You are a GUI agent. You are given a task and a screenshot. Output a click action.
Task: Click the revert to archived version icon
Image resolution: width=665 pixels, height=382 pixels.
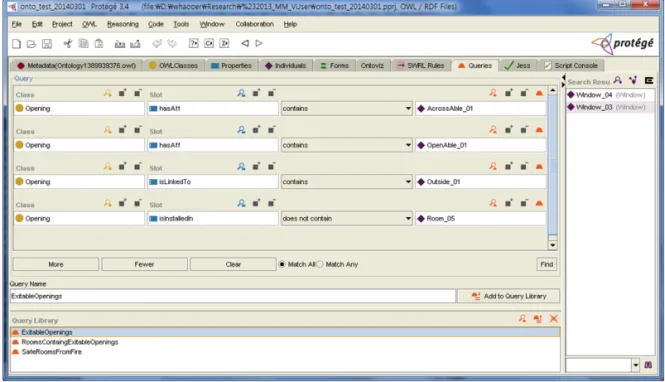coord(135,44)
